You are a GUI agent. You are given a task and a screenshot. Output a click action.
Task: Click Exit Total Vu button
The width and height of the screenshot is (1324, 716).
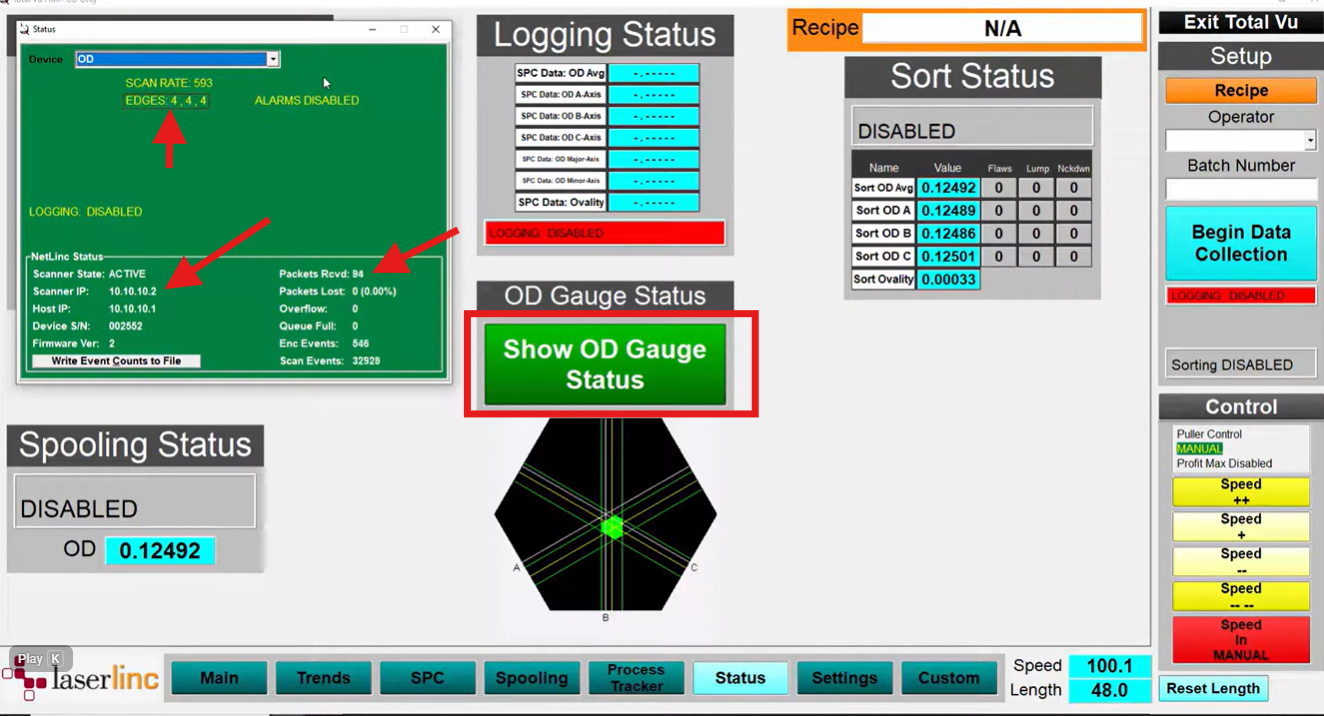pyautogui.click(x=1240, y=22)
